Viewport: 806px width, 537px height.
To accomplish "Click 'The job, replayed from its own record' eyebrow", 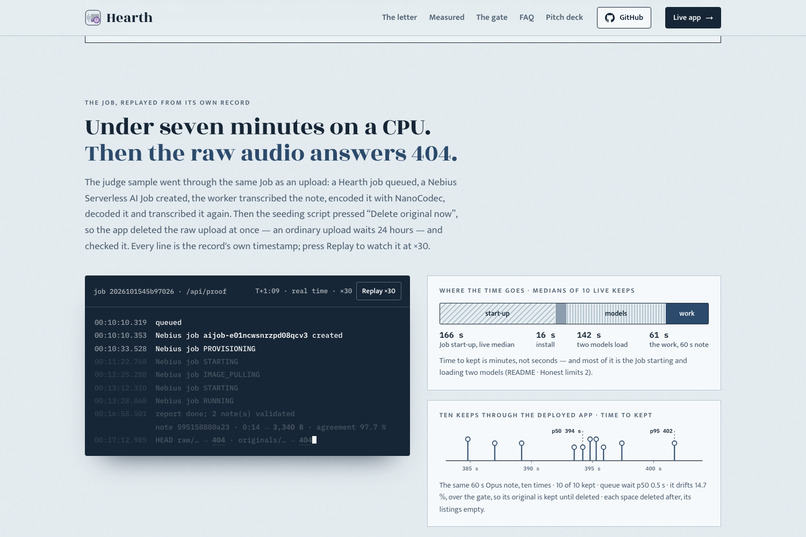I will point(167,103).
